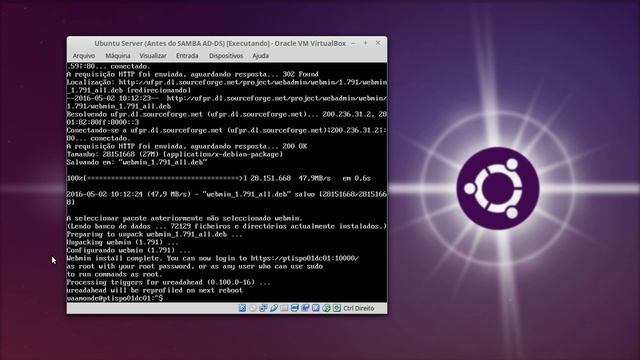Click the network adapters status icon
The image size is (640, 360).
(x=263, y=308)
